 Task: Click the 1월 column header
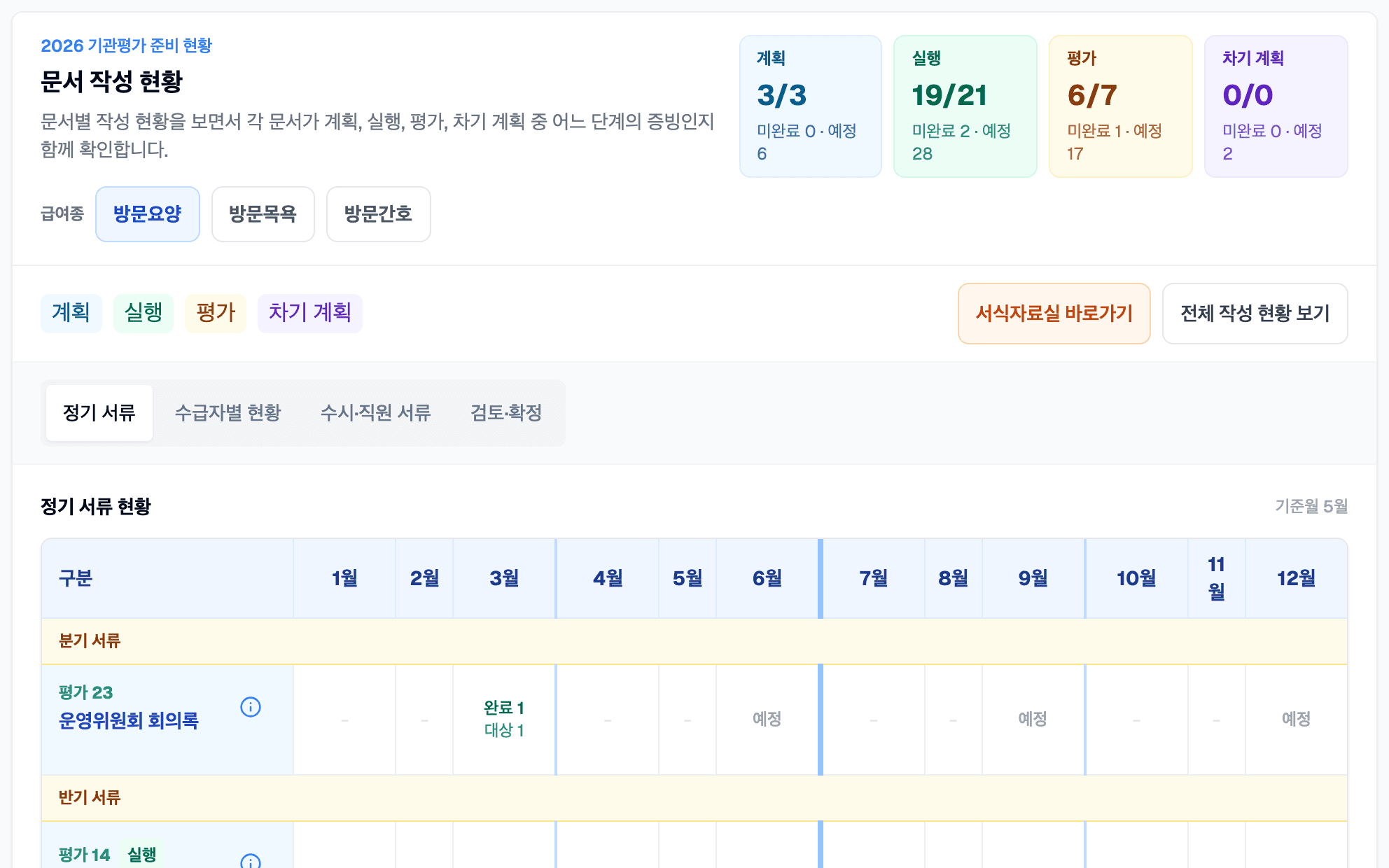(x=344, y=579)
